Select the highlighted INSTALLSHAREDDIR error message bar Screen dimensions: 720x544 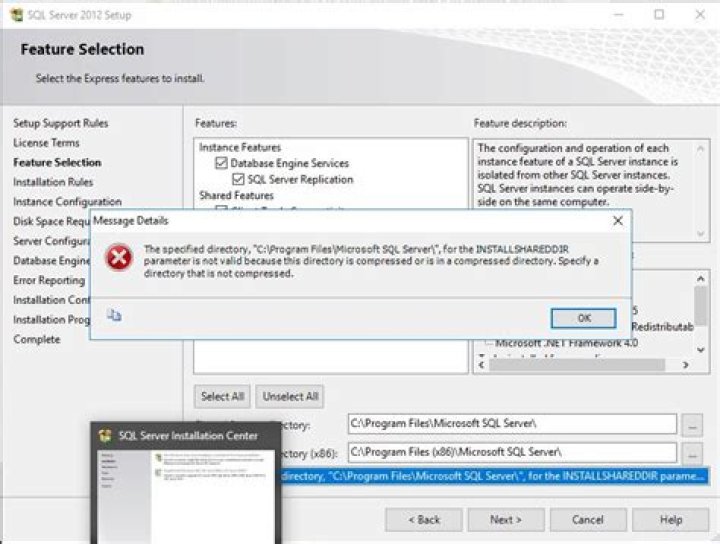click(494, 477)
